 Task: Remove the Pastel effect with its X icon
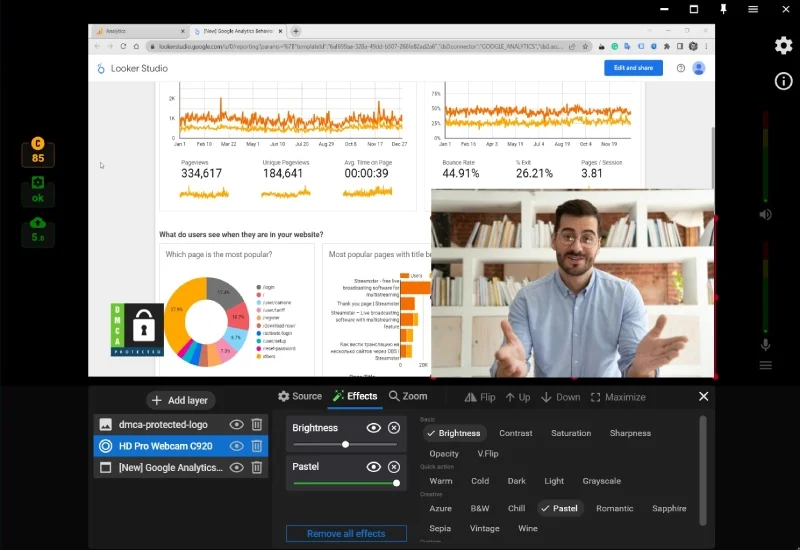click(393, 467)
